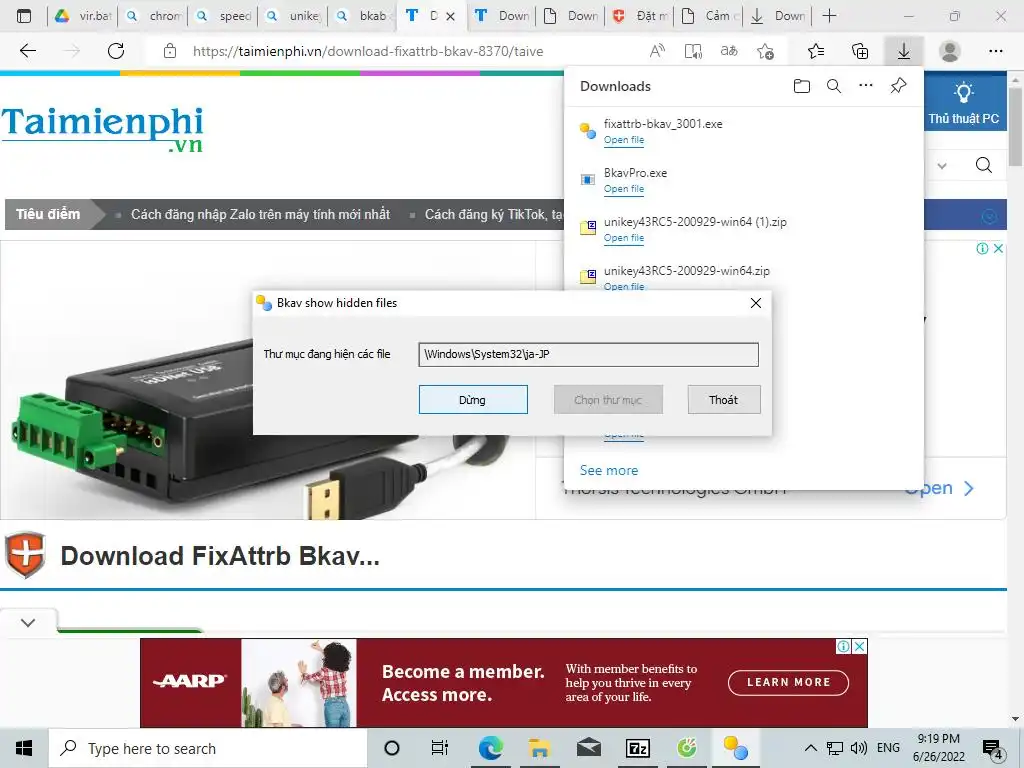Go back to the previous page
Viewport: 1024px width, 768px height.
(28, 51)
